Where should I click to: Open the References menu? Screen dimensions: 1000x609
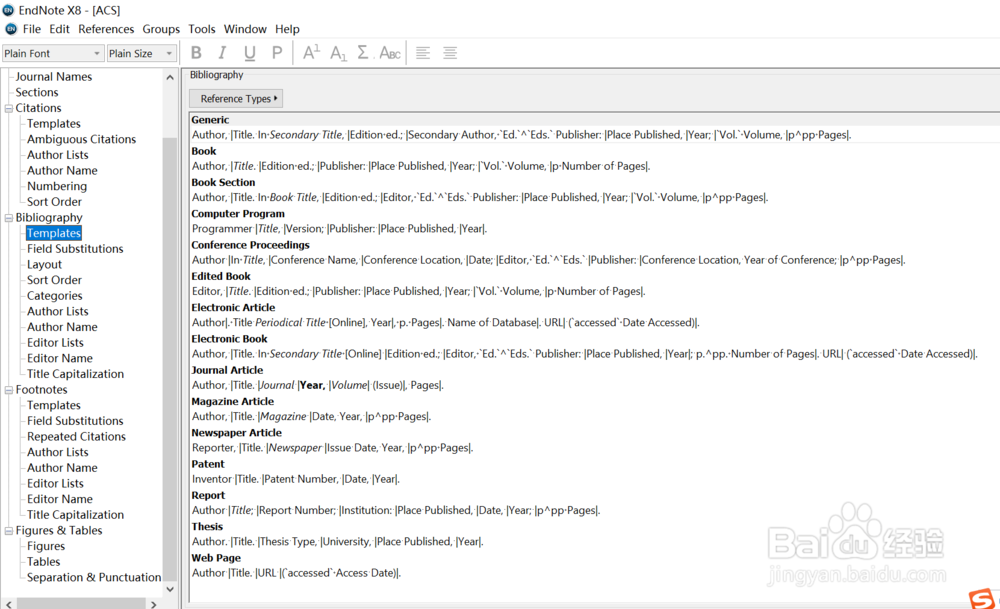[106, 29]
